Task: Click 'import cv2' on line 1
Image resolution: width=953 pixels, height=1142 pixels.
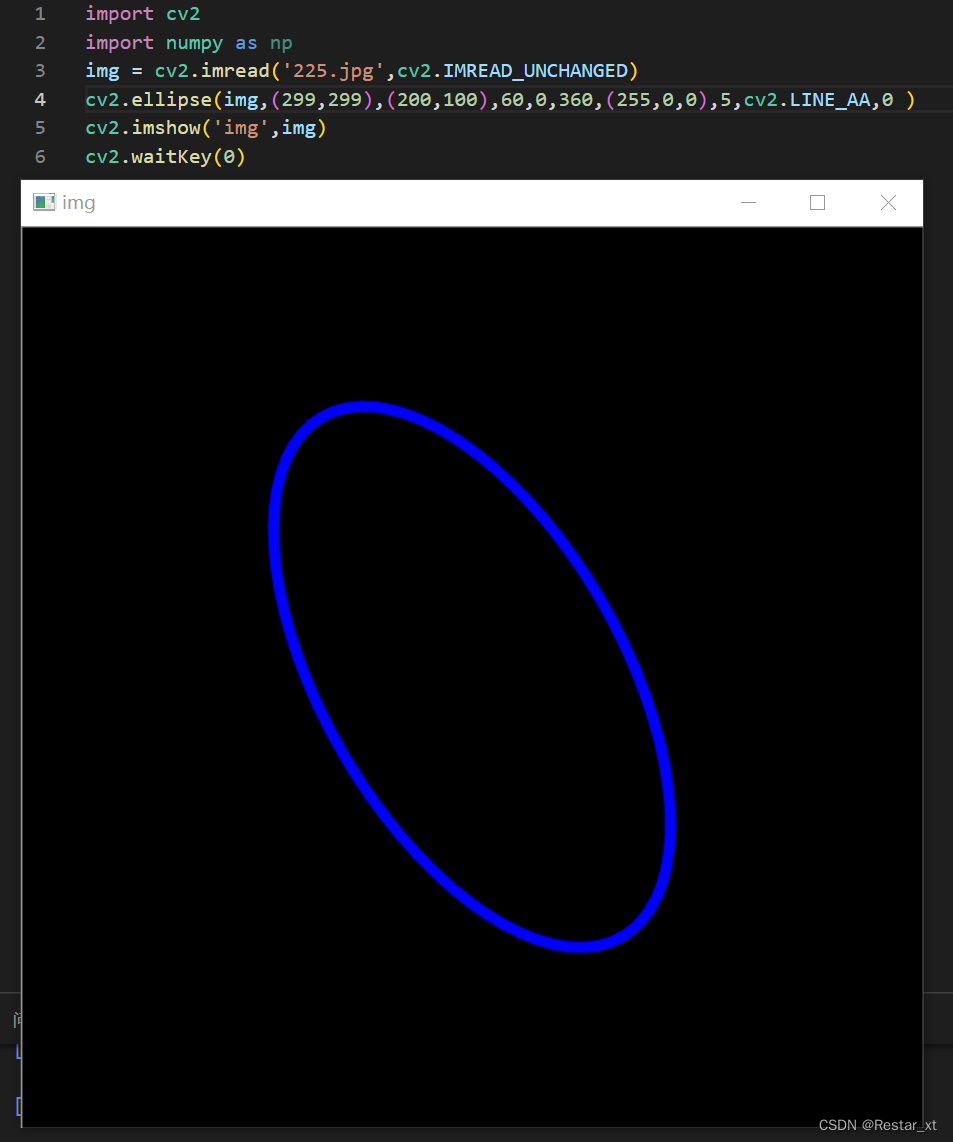Action: click(x=143, y=14)
